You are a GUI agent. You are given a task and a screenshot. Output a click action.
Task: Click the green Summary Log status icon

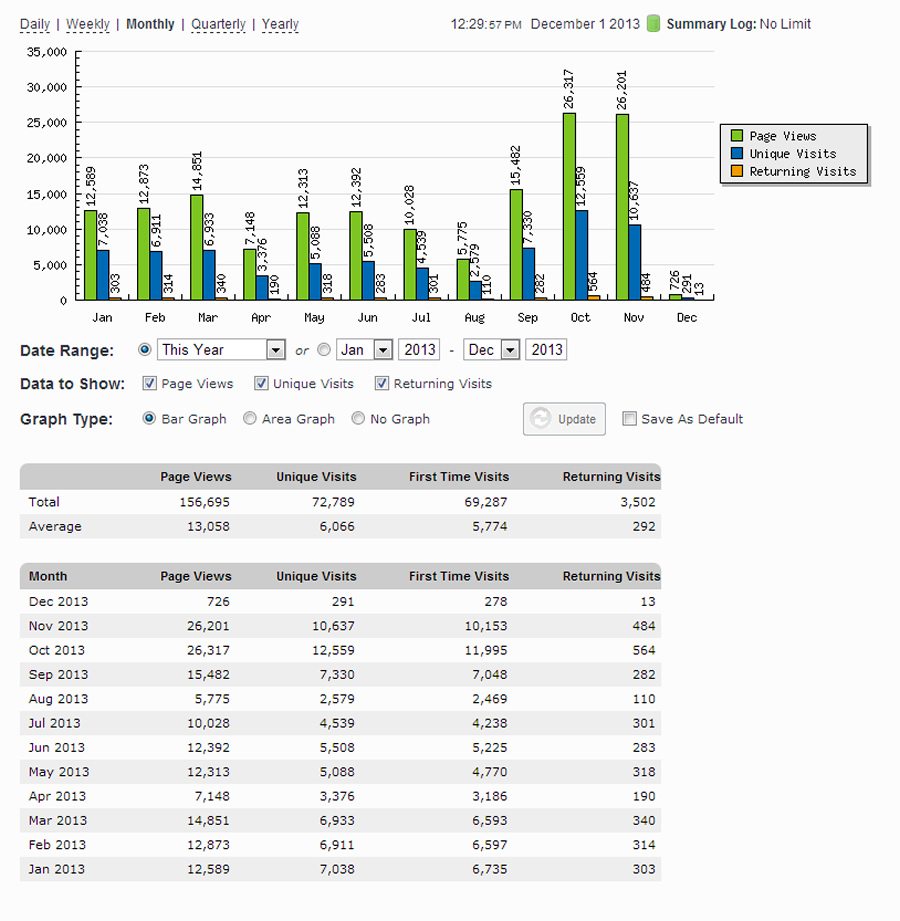[654, 23]
